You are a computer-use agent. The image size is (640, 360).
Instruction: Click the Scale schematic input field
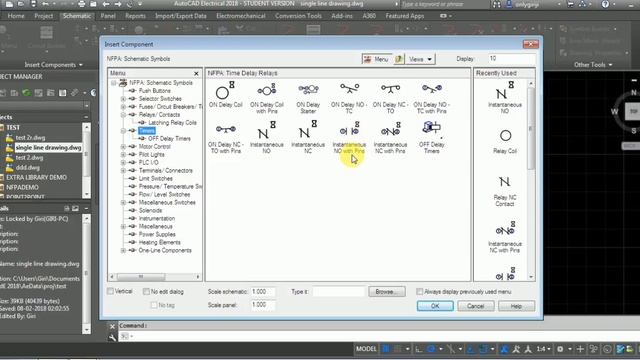[262, 291]
